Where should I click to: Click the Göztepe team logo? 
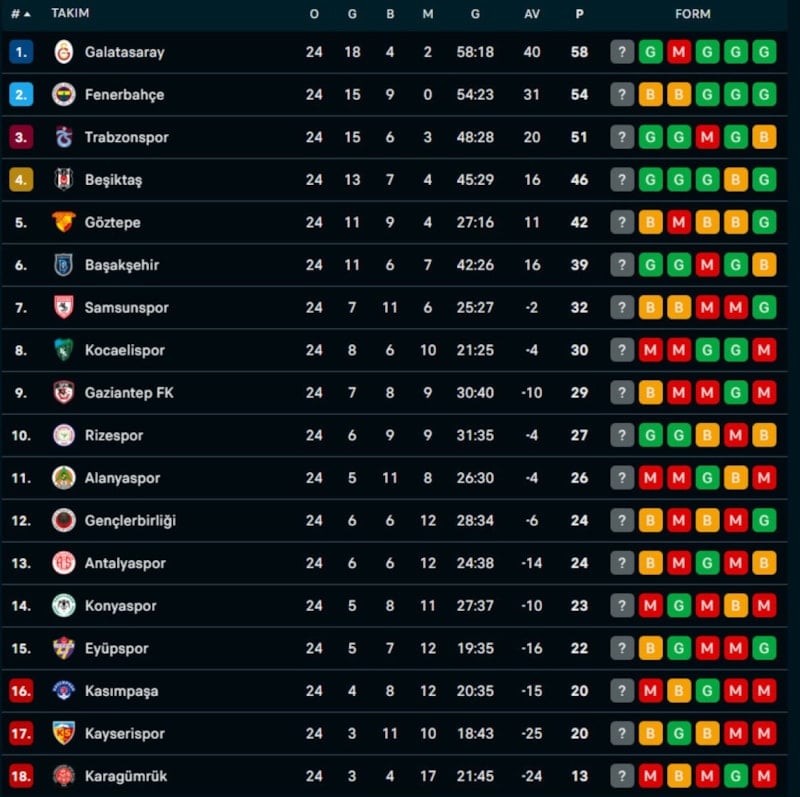64,222
